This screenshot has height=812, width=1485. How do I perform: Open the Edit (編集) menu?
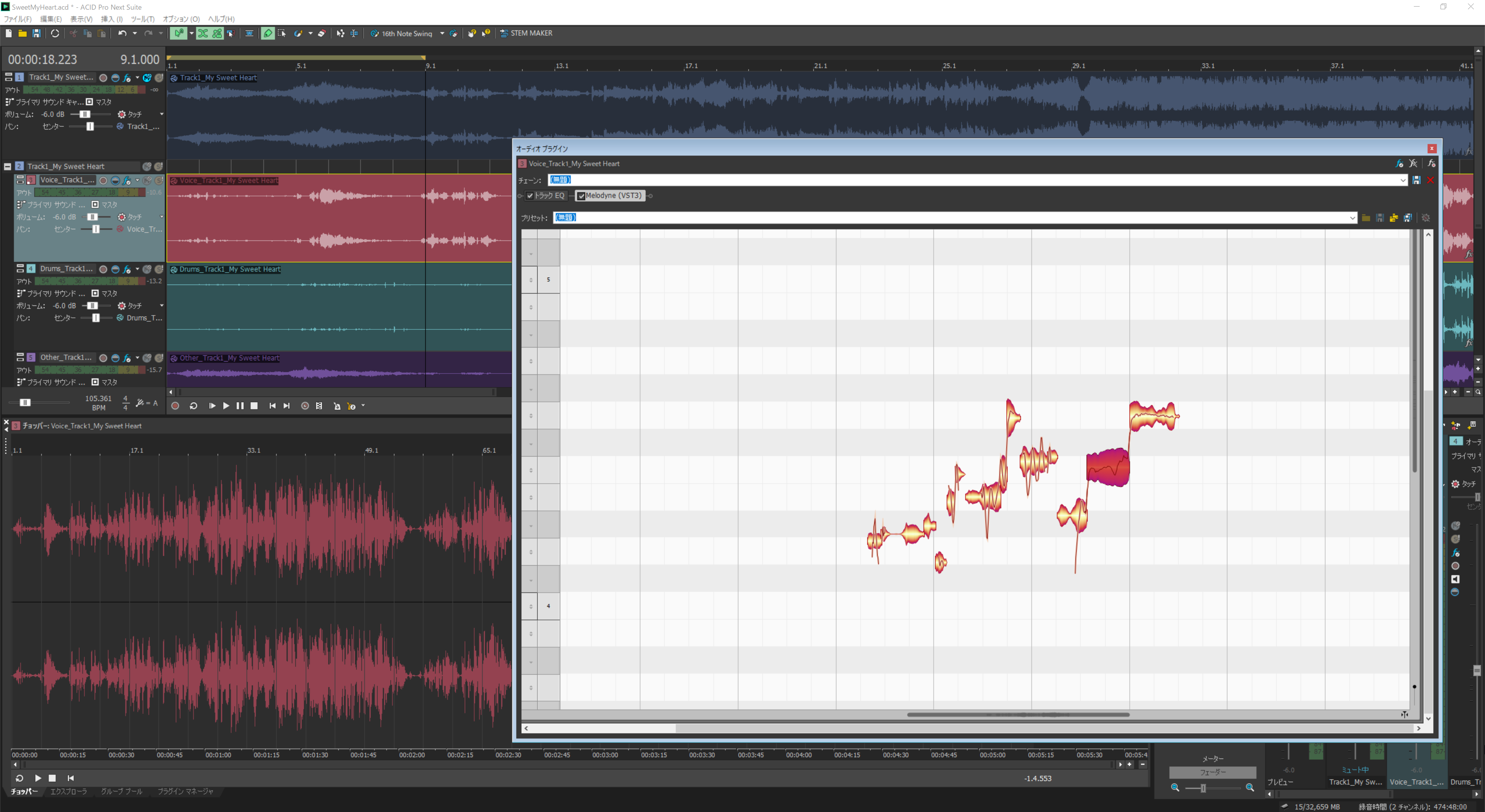pyautogui.click(x=50, y=19)
